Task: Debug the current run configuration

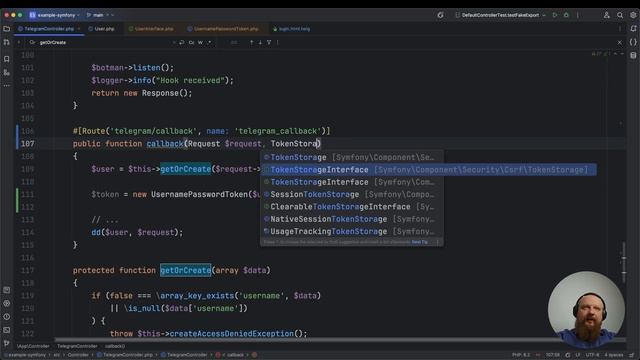Action: 566,15
